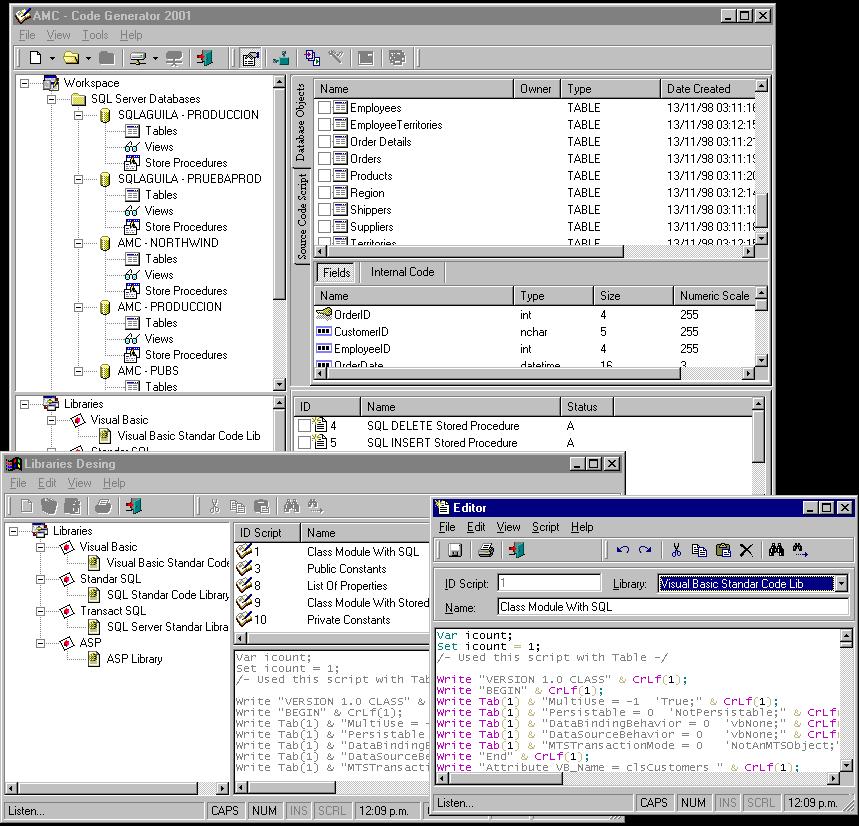Open the Library dropdown in Editor
The image size is (859, 826).
tap(841, 583)
